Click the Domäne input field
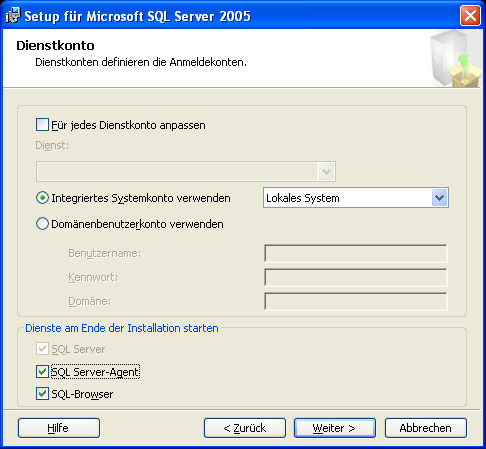Viewport: 486px width, 449px height. [x=356, y=301]
